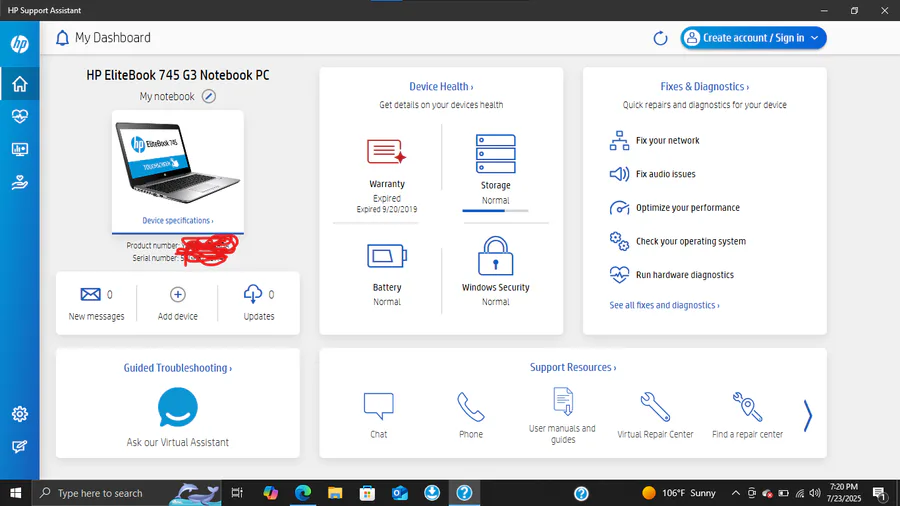Open File Explorer from taskbar
Screen dimensions: 900x506
(x=335, y=493)
